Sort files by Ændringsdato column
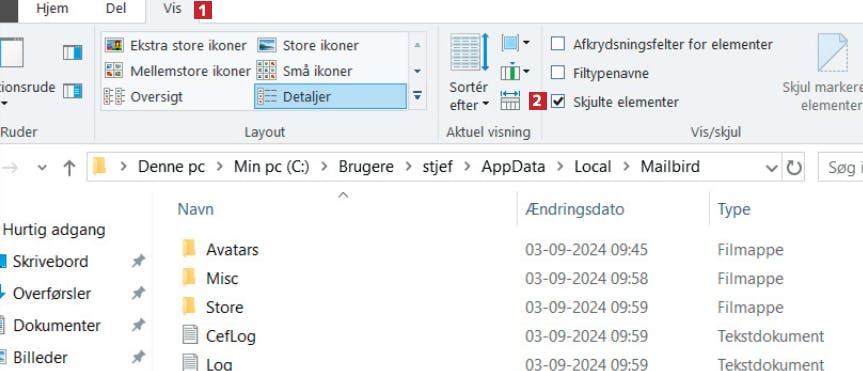863x371 pixels. pyautogui.click(x=575, y=209)
